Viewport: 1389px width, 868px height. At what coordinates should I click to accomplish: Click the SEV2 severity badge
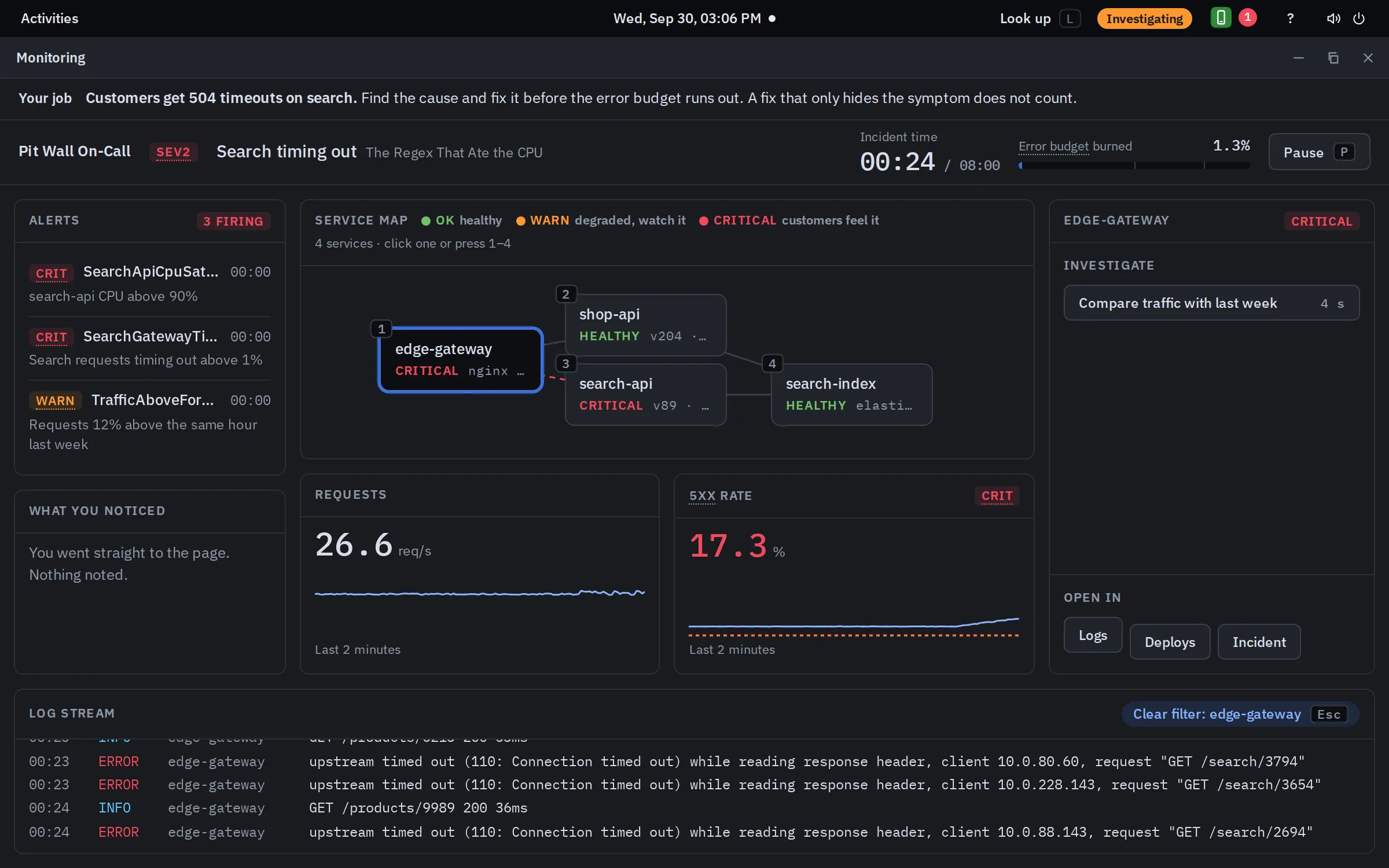tap(173, 152)
